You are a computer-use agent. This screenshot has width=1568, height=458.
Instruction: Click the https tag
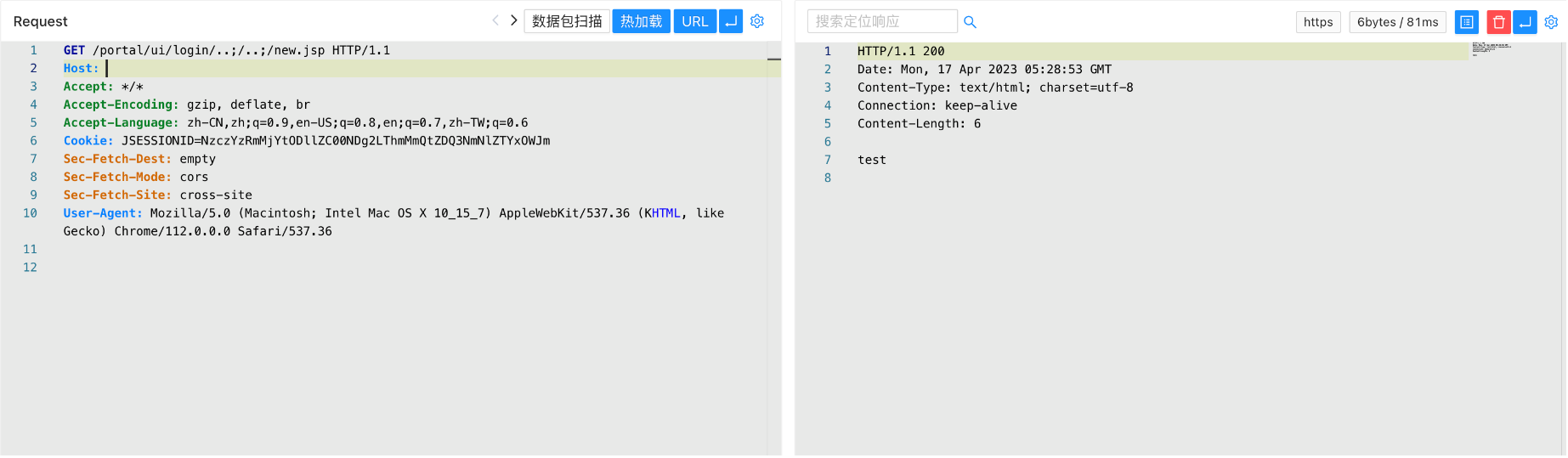1318,22
